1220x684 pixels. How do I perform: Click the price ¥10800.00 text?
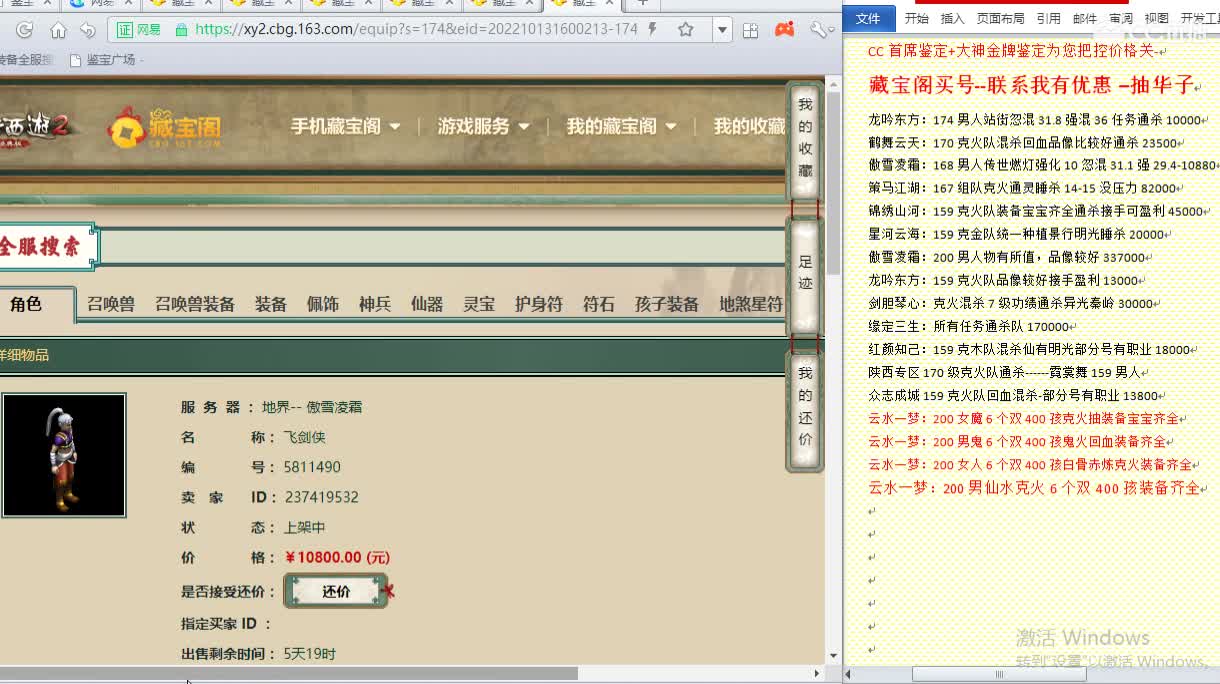337,558
